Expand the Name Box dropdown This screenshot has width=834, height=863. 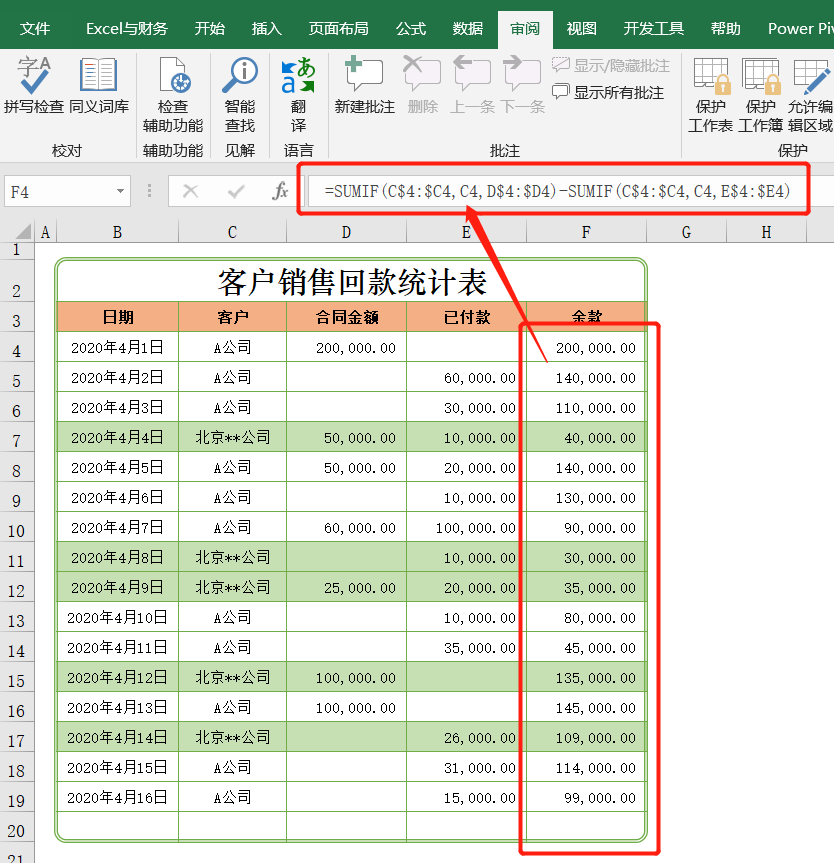pyautogui.click(x=121, y=191)
